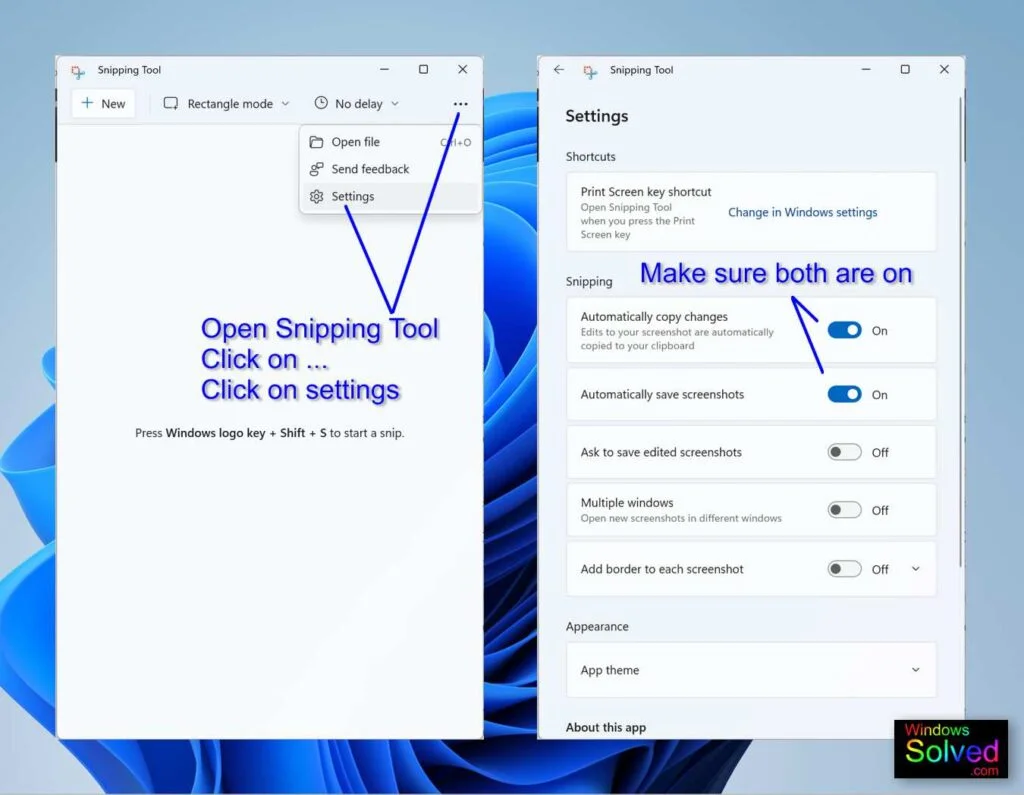Click the Multiple windows label text
This screenshot has height=795, width=1024.
click(x=626, y=502)
